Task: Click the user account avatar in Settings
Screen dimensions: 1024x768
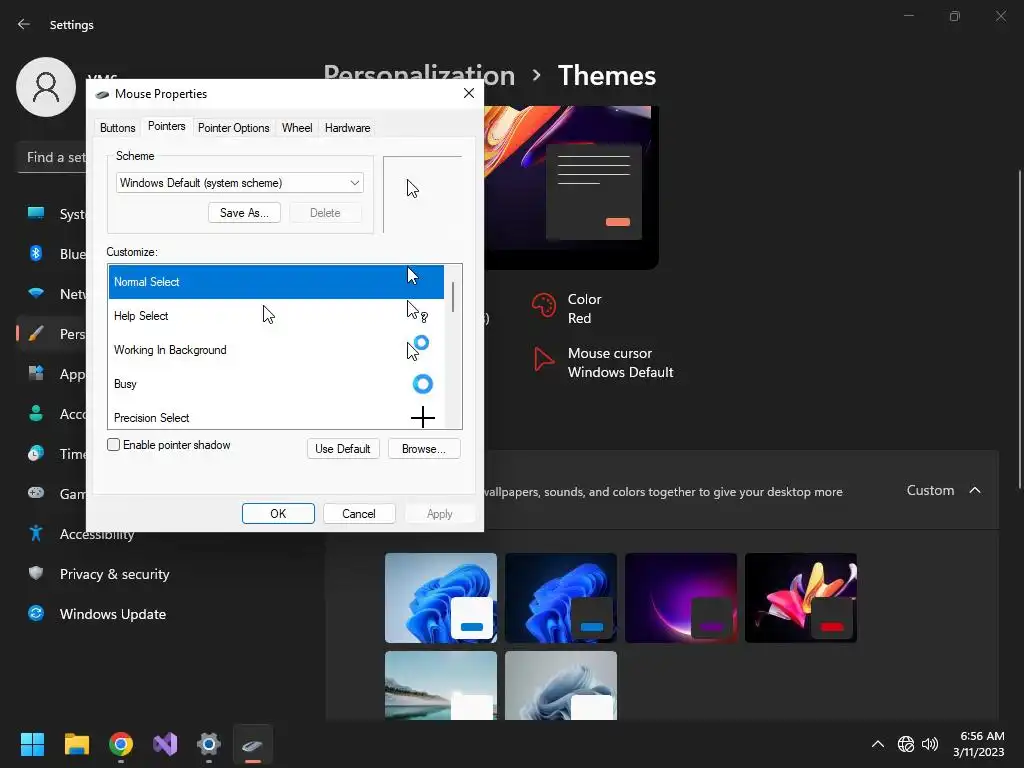Action: coord(46,87)
